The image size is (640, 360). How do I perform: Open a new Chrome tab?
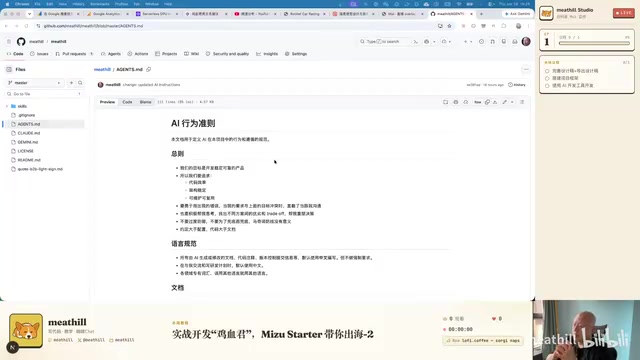click(x=481, y=13)
